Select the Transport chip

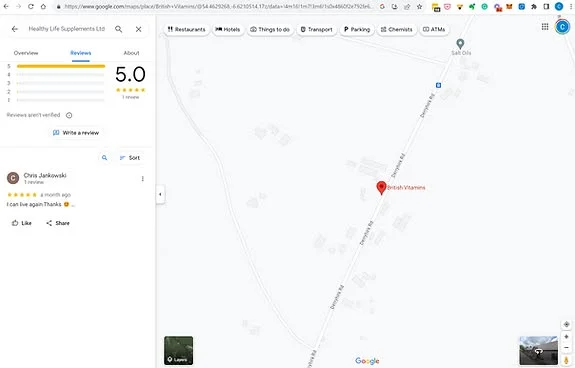point(316,29)
